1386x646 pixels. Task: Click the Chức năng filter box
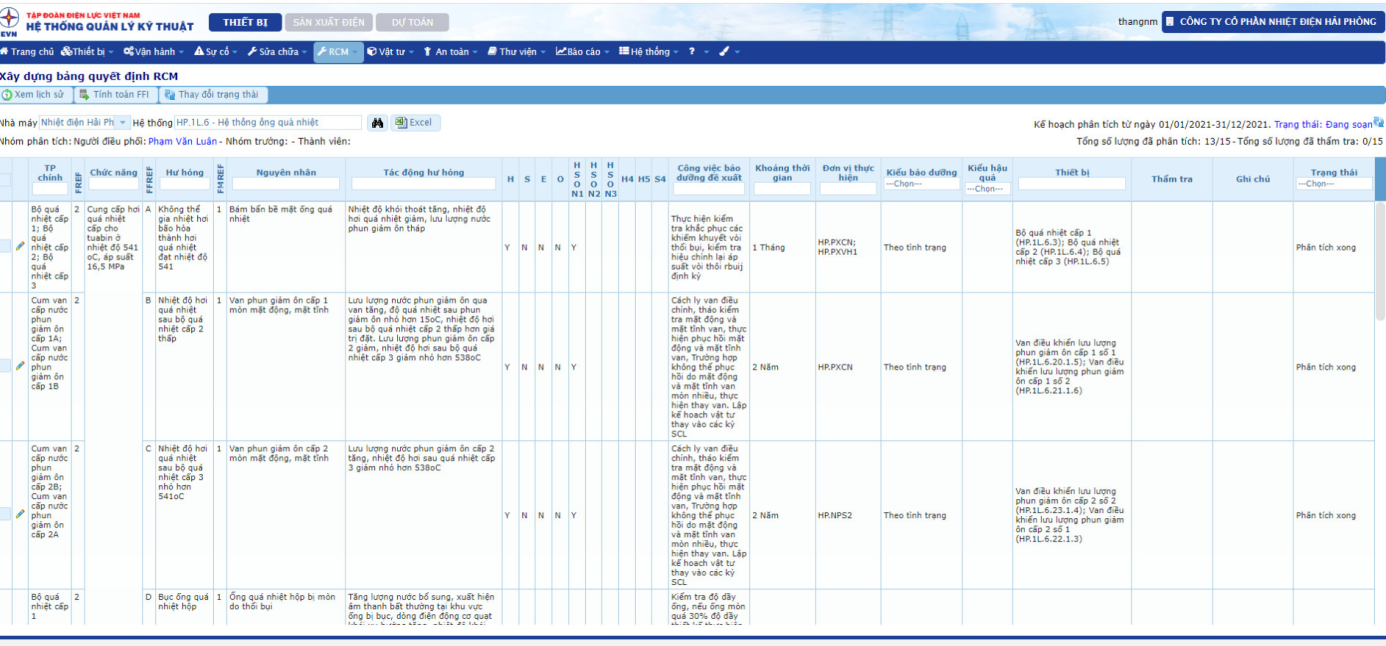click(113, 184)
